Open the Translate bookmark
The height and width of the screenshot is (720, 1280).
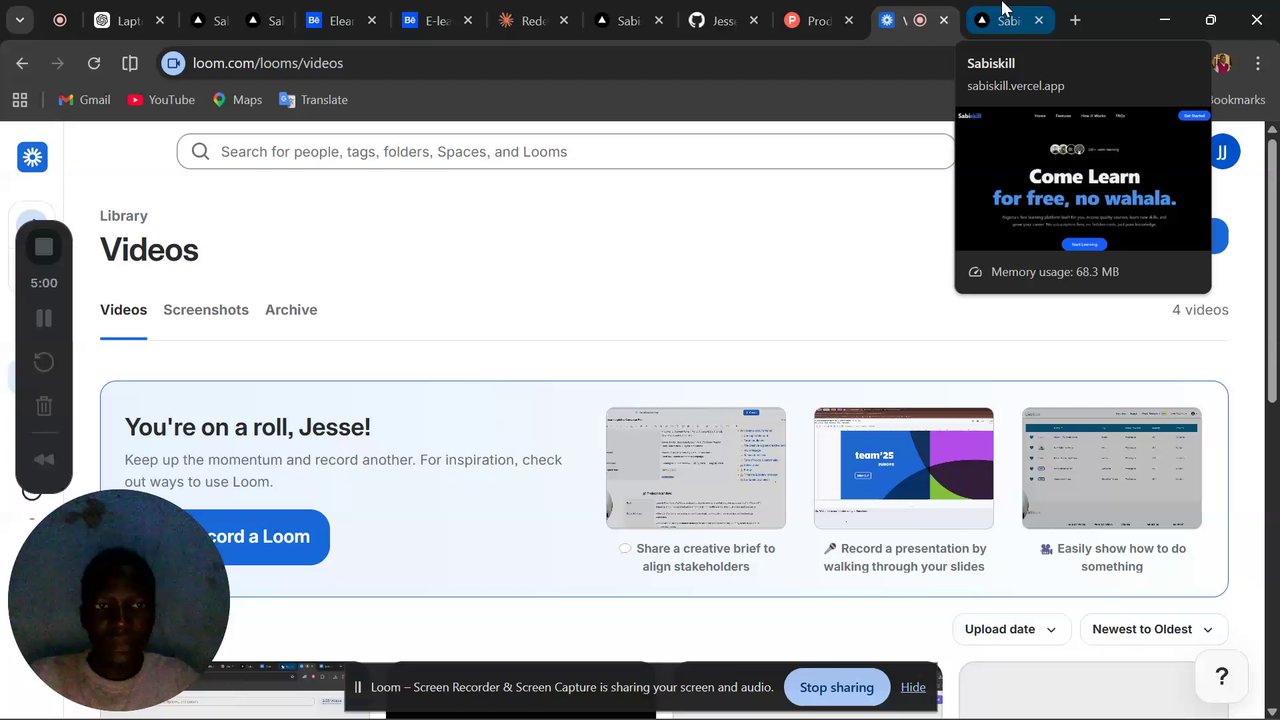pos(313,100)
